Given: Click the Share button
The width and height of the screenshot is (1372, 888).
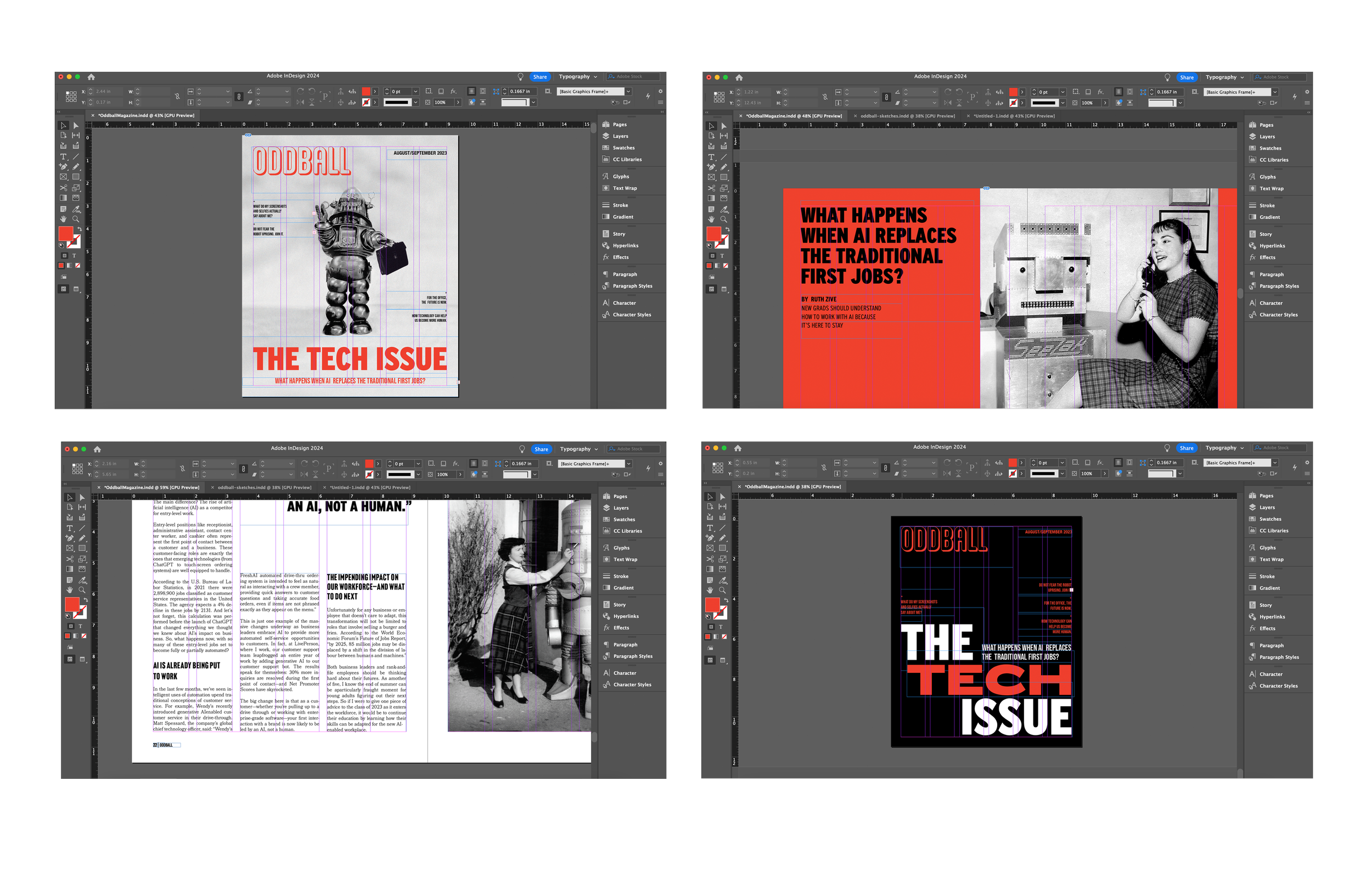Looking at the screenshot, I should 539,76.
